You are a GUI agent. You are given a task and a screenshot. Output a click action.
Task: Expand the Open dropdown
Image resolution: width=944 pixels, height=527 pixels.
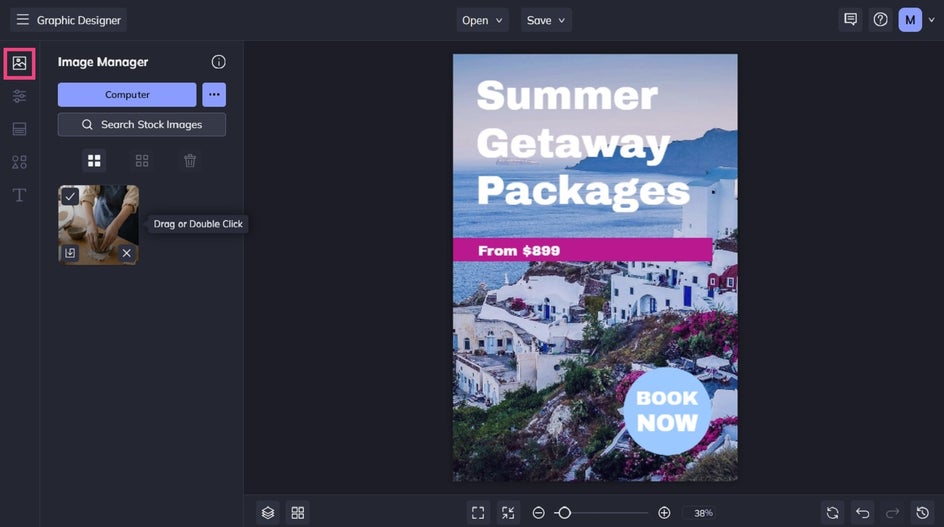[482, 20]
